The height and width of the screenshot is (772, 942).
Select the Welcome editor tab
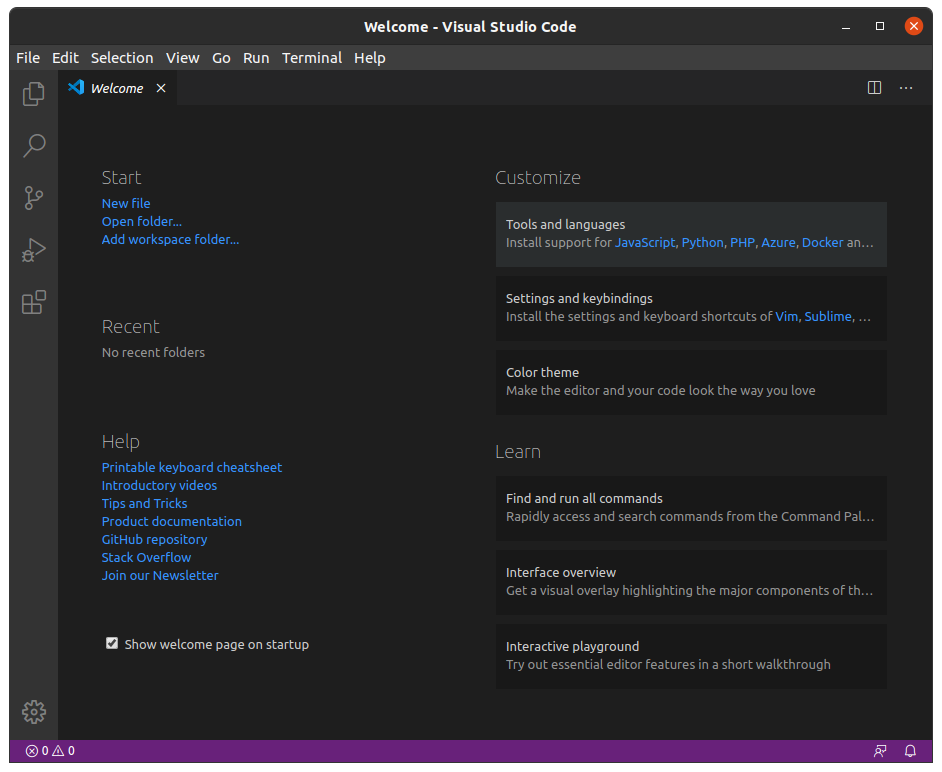point(117,88)
